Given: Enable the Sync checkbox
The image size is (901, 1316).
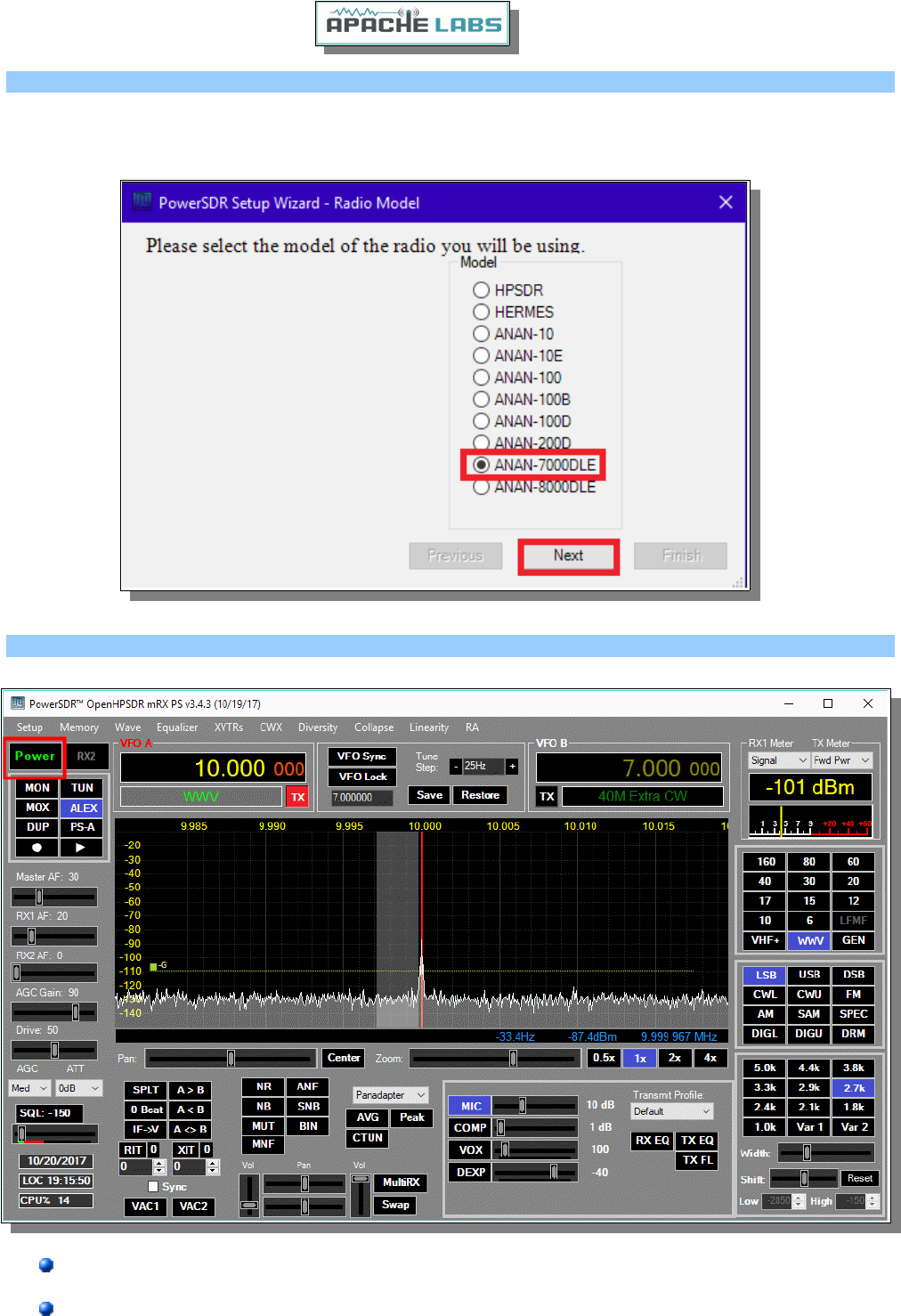Looking at the screenshot, I should (x=153, y=1186).
